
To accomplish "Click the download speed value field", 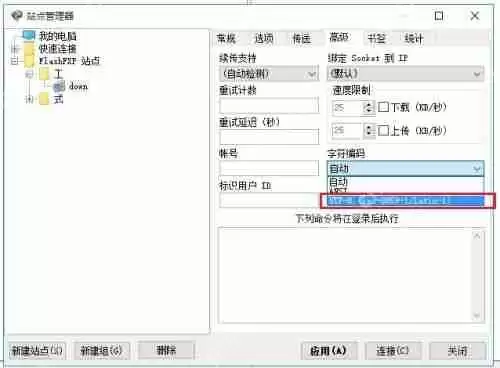I will [347, 107].
